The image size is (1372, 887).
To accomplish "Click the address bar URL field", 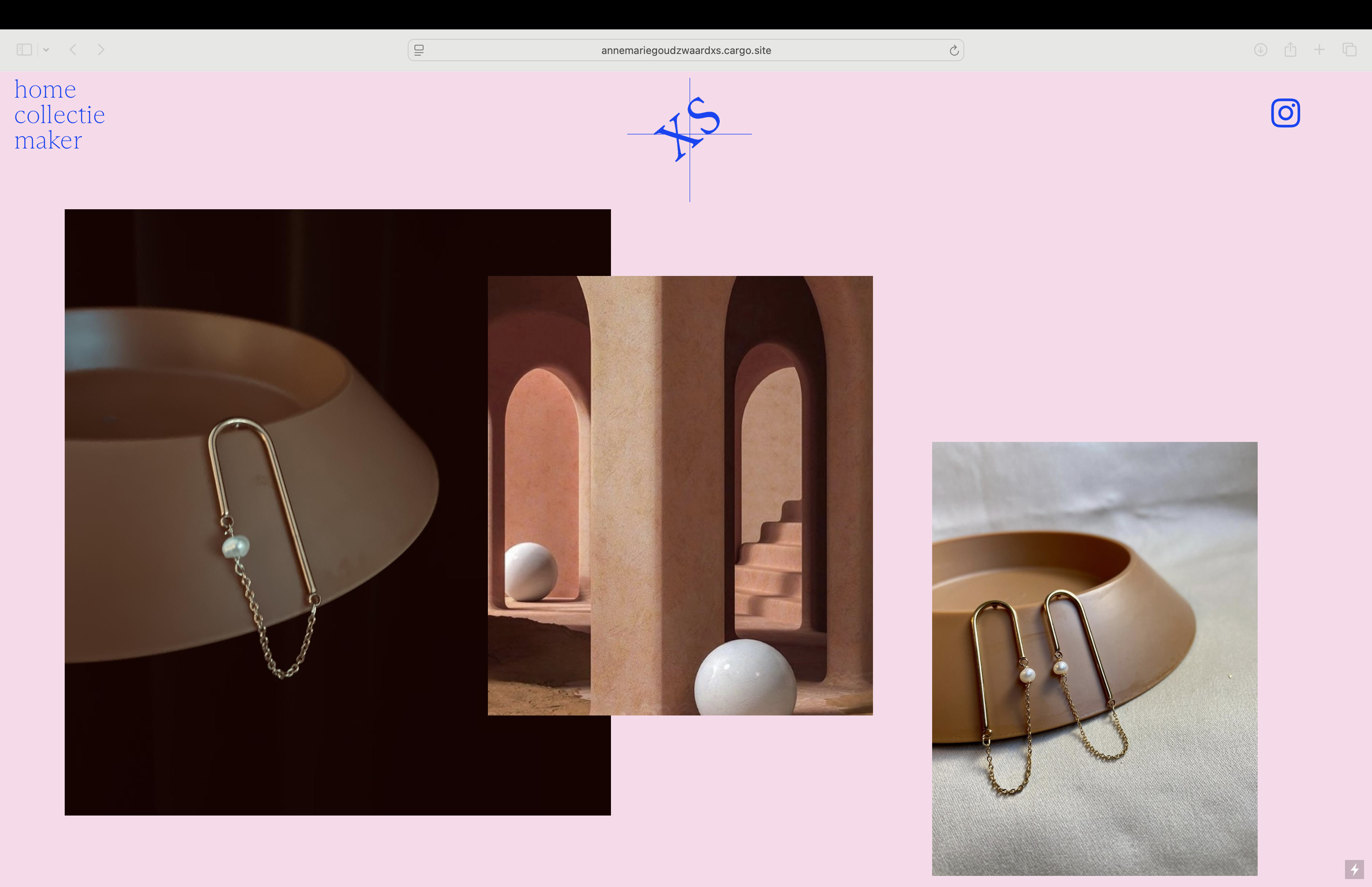I will click(x=685, y=50).
